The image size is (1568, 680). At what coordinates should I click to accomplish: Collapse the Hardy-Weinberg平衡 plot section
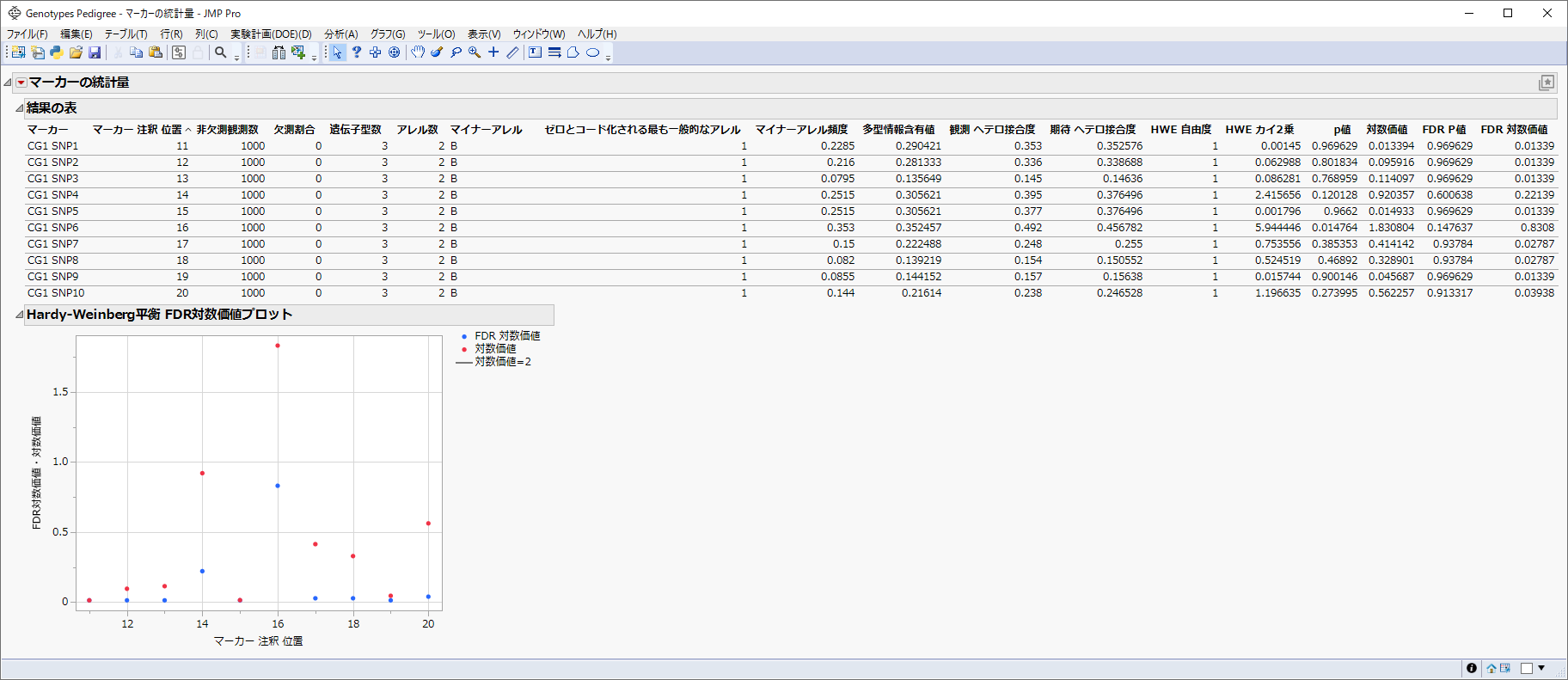(x=19, y=315)
